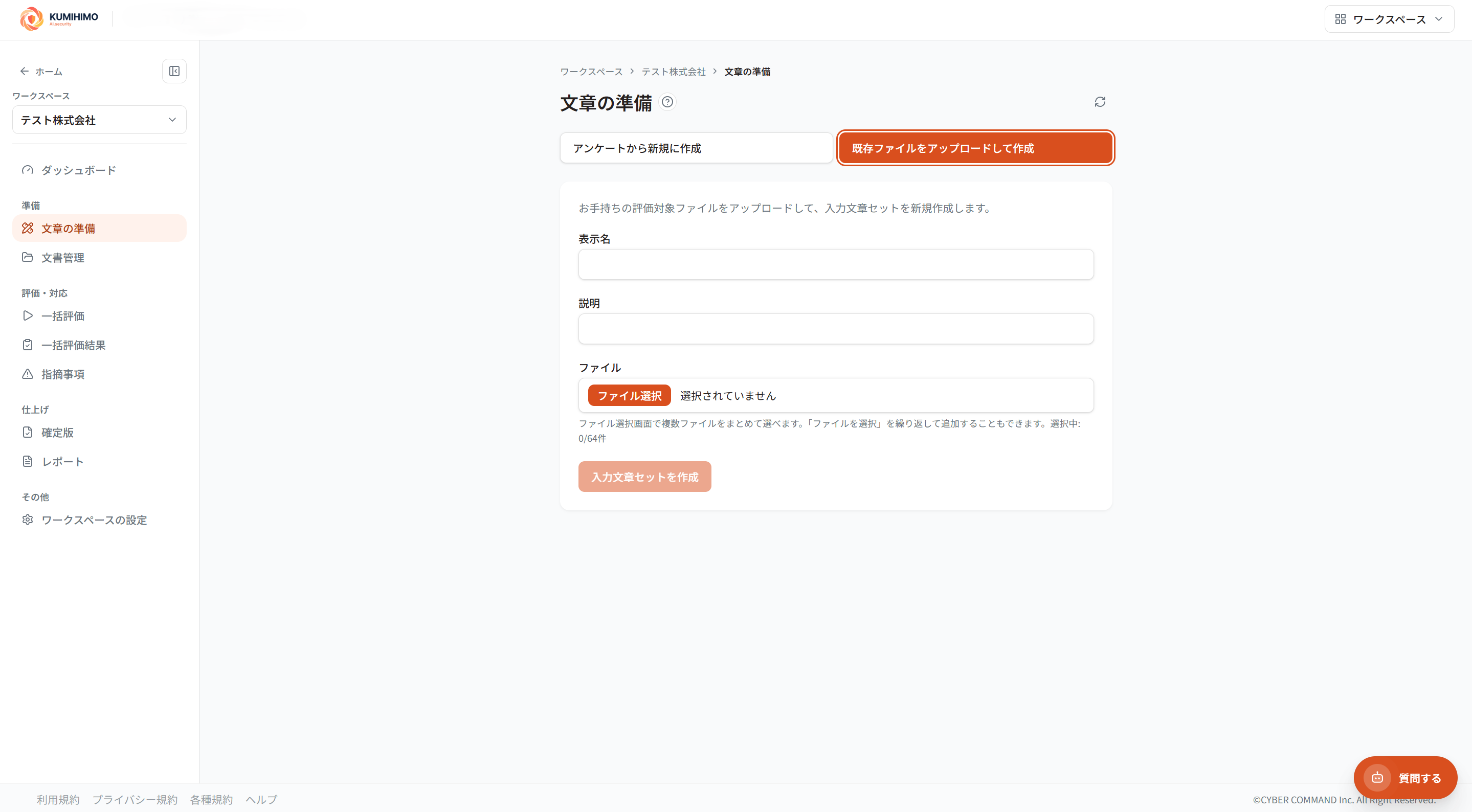Click the 評価・対応 section heading
This screenshot has width=1472, height=812.
[x=44, y=293]
